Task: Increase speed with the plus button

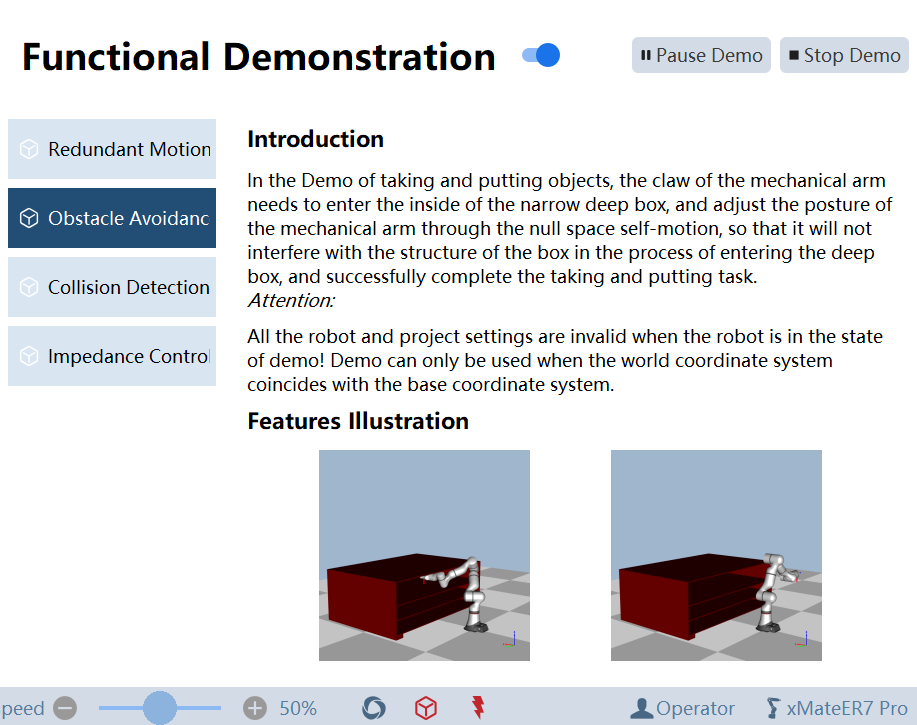Action: pyautogui.click(x=255, y=708)
